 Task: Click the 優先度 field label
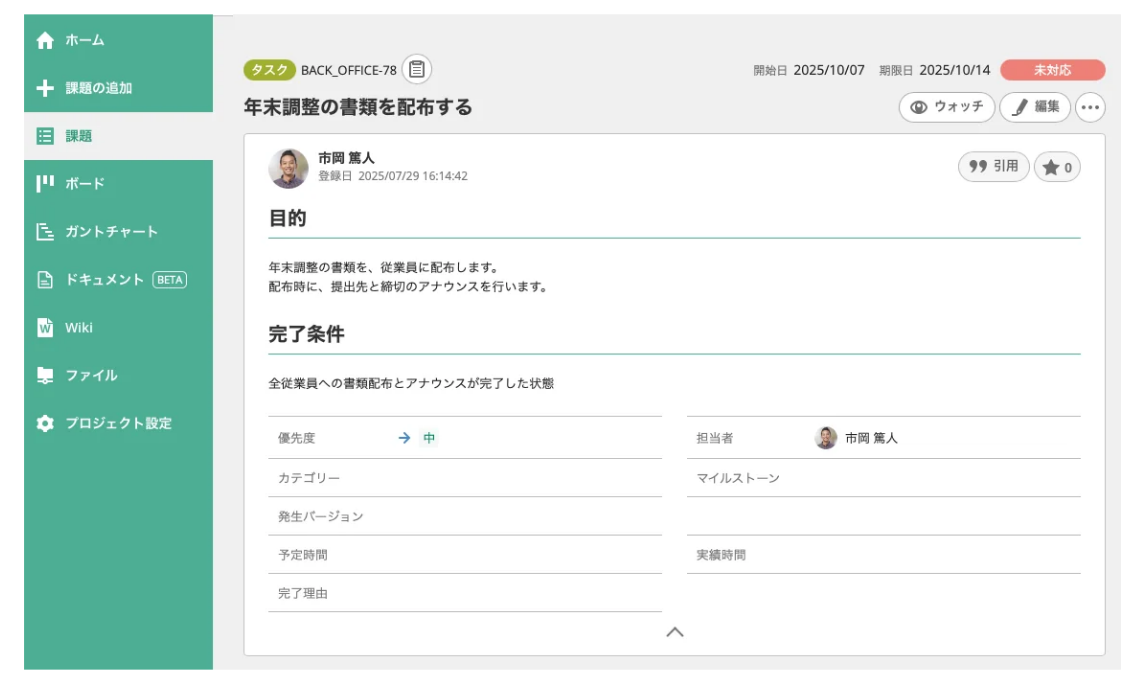click(296, 438)
